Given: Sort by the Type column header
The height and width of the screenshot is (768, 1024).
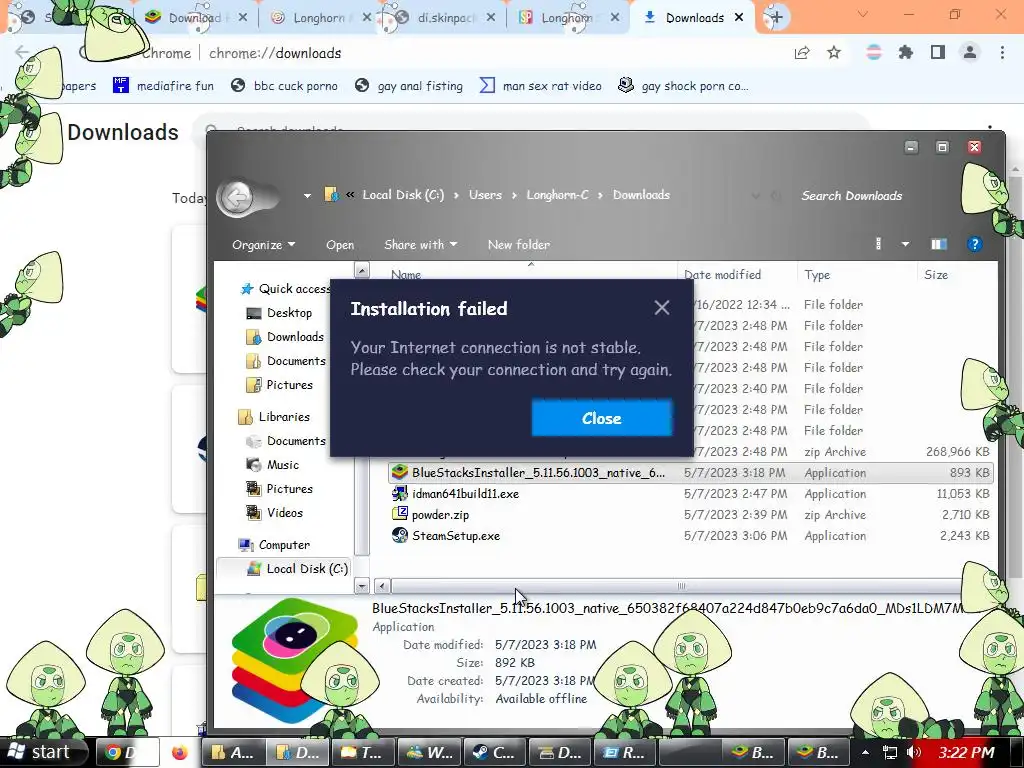Looking at the screenshot, I should 817,274.
